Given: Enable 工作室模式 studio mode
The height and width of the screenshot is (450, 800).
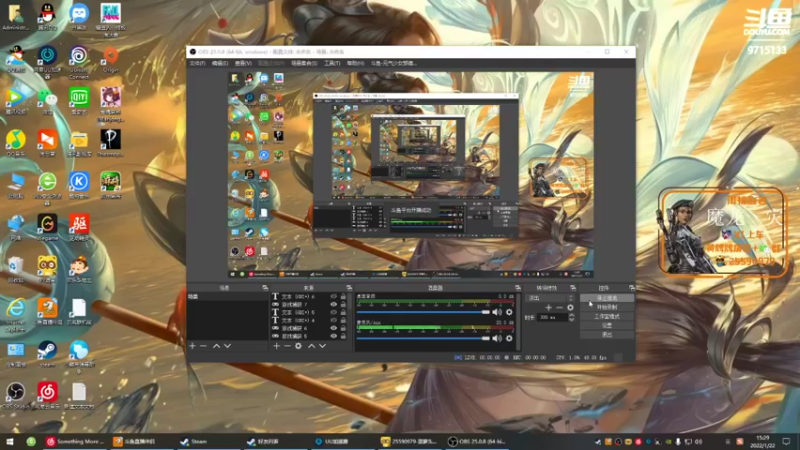Looking at the screenshot, I should [x=607, y=316].
